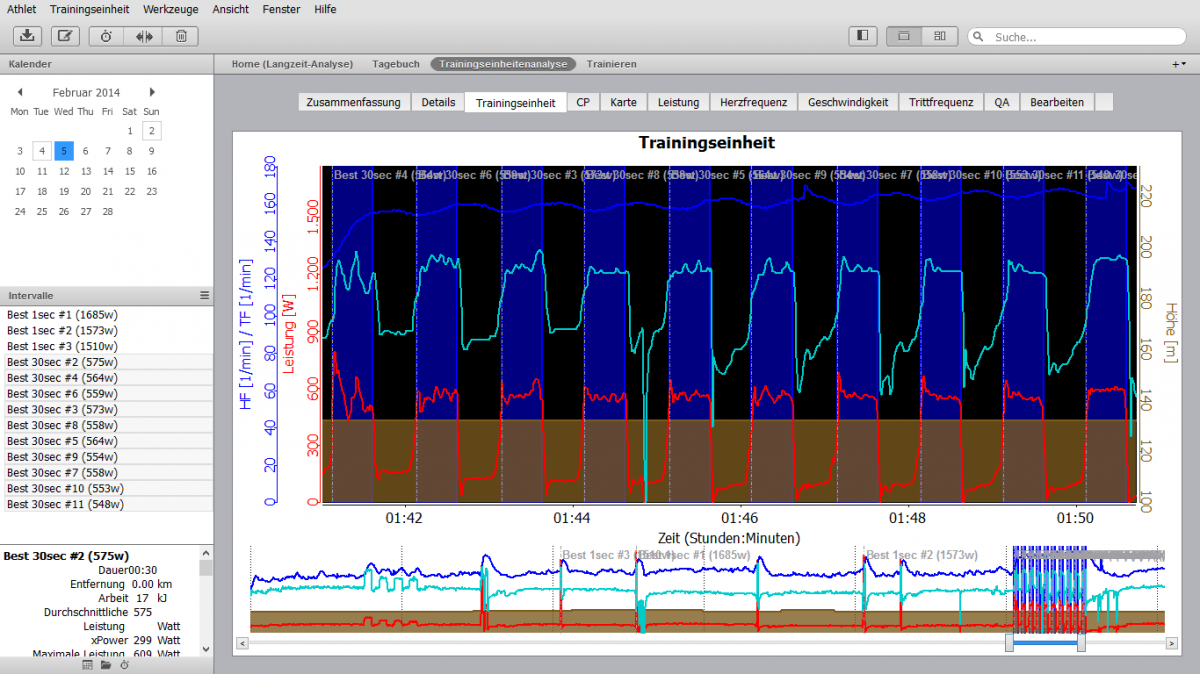Open the Intervalle panel menu

tap(204, 296)
